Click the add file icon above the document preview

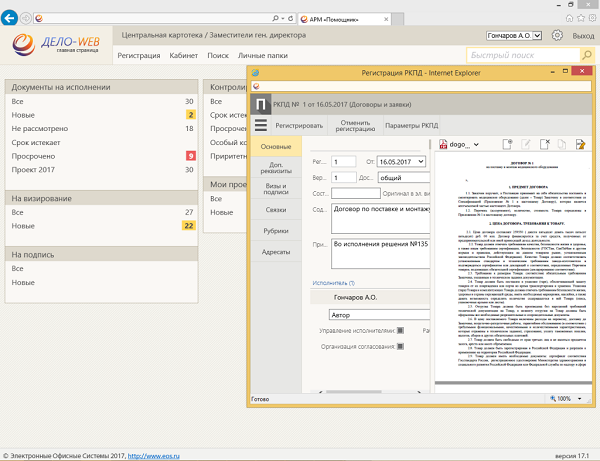click(507, 144)
